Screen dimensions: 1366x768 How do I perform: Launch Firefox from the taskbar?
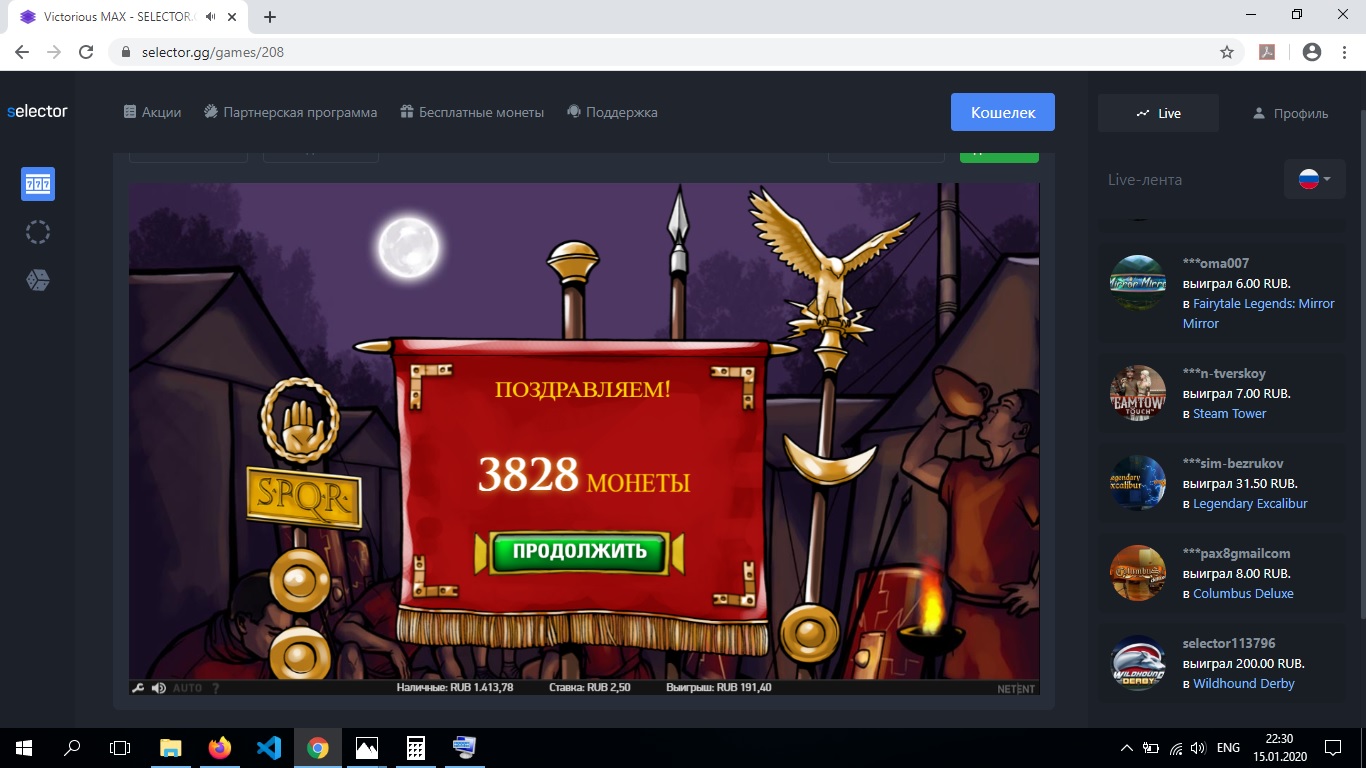[220, 747]
